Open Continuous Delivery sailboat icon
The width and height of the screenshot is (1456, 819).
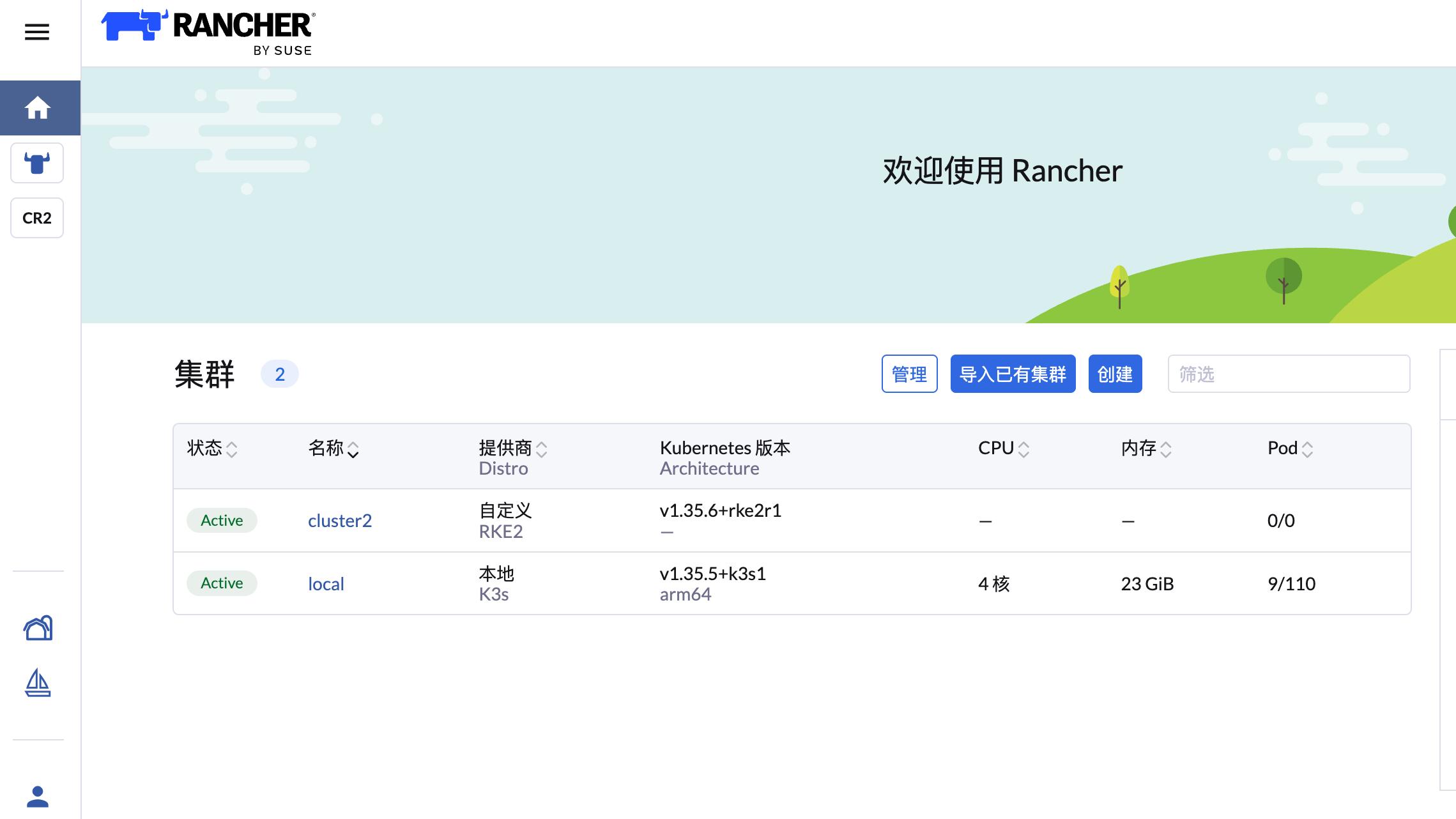(x=38, y=682)
